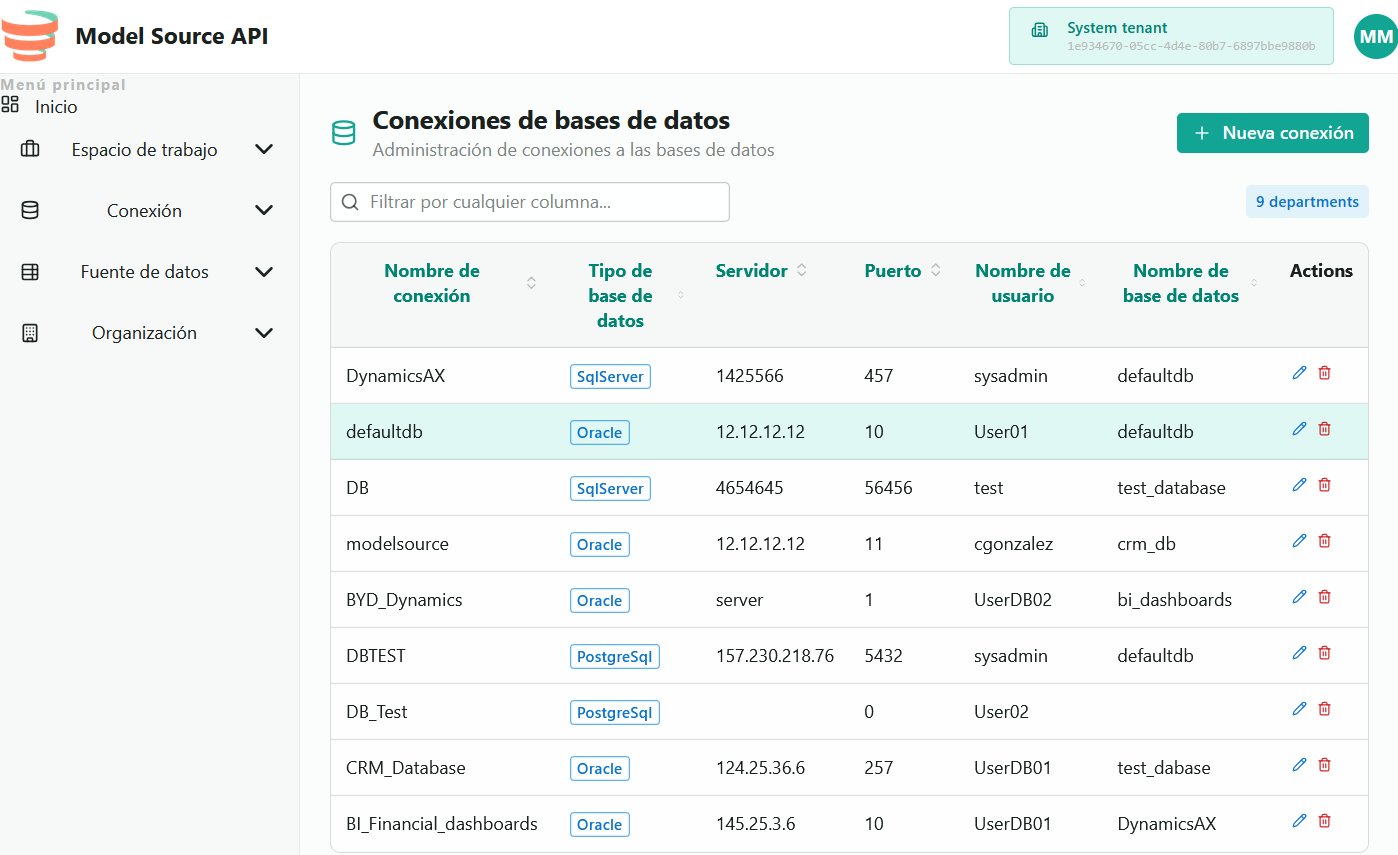Click the Oracle tag in modelsource row
The height and width of the screenshot is (855, 1398).
(599, 544)
